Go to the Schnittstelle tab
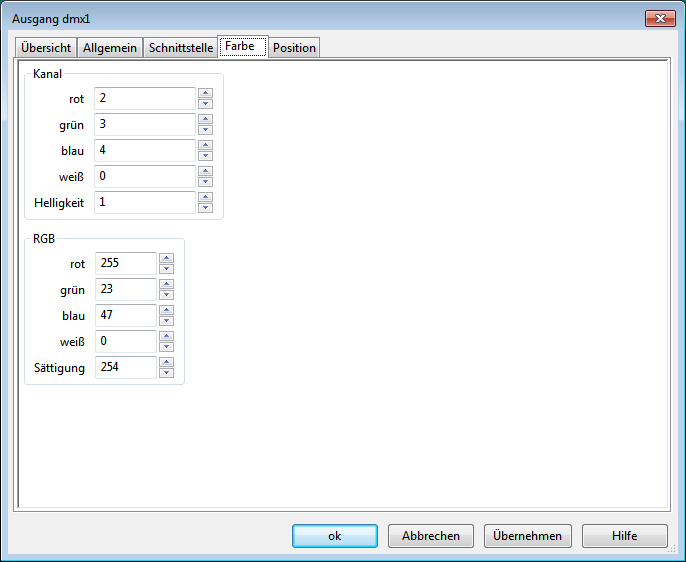This screenshot has height=562, width=686. click(181, 48)
